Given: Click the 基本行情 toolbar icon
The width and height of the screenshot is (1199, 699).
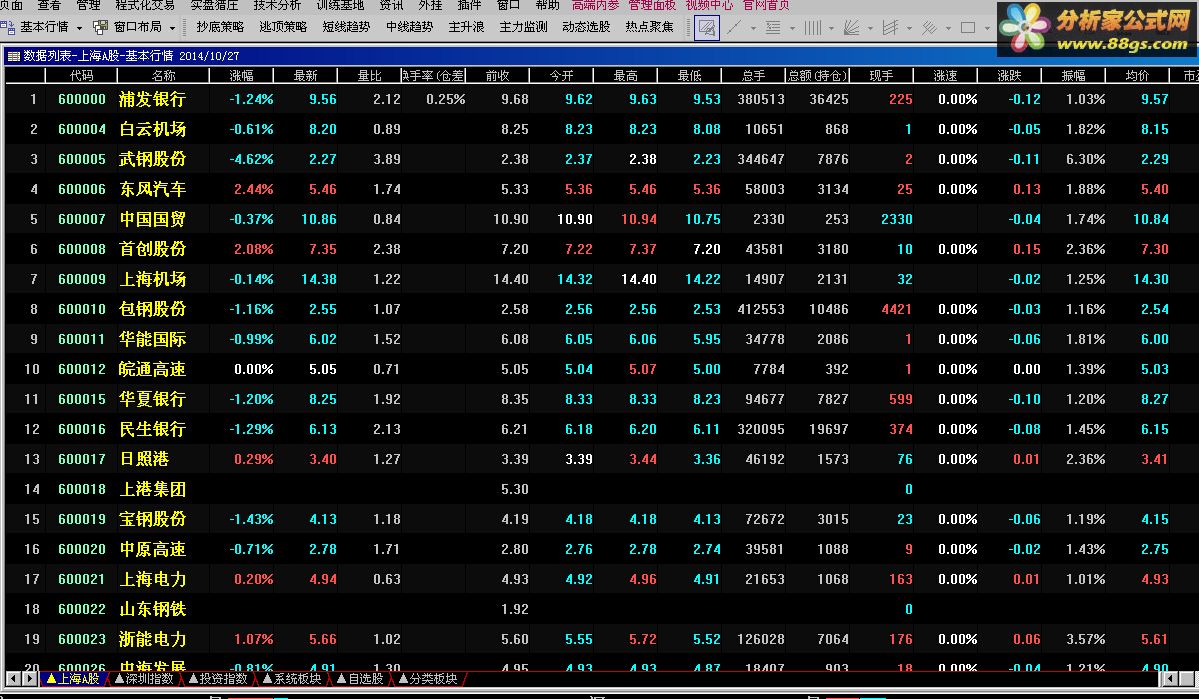Looking at the screenshot, I should (x=8, y=28).
